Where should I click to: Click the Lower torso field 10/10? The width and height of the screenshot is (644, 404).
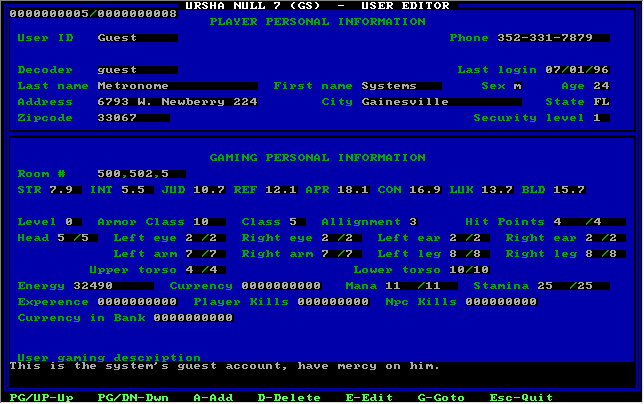pyautogui.click(x=469, y=270)
